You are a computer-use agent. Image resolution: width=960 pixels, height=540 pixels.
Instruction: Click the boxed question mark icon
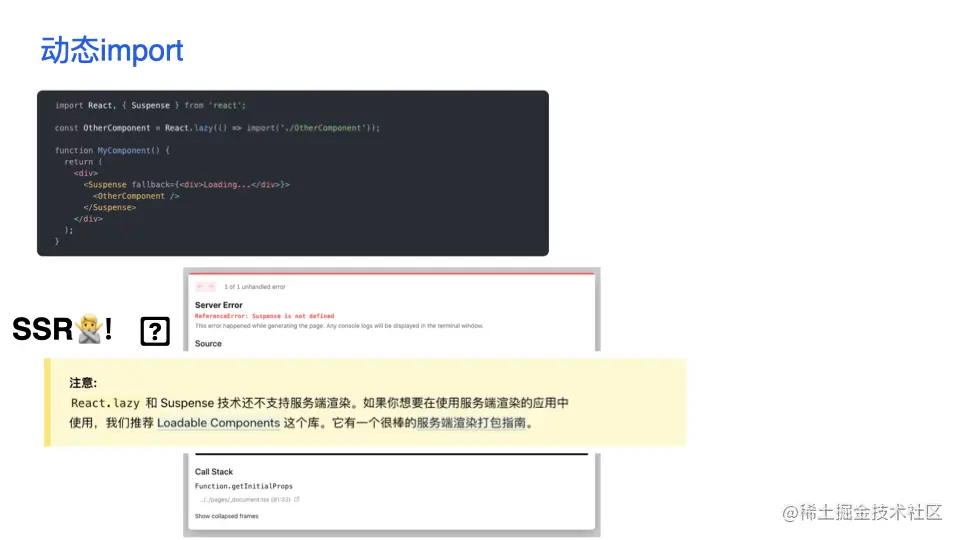pyautogui.click(x=155, y=331)
